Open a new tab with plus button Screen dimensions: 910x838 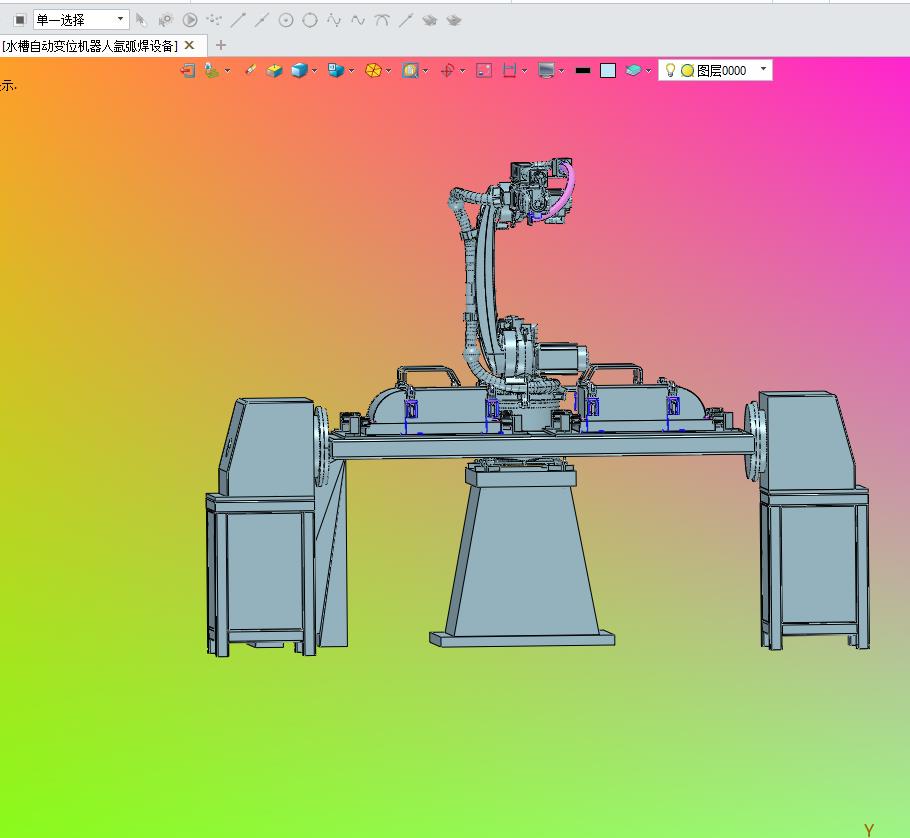pos(221,45)
